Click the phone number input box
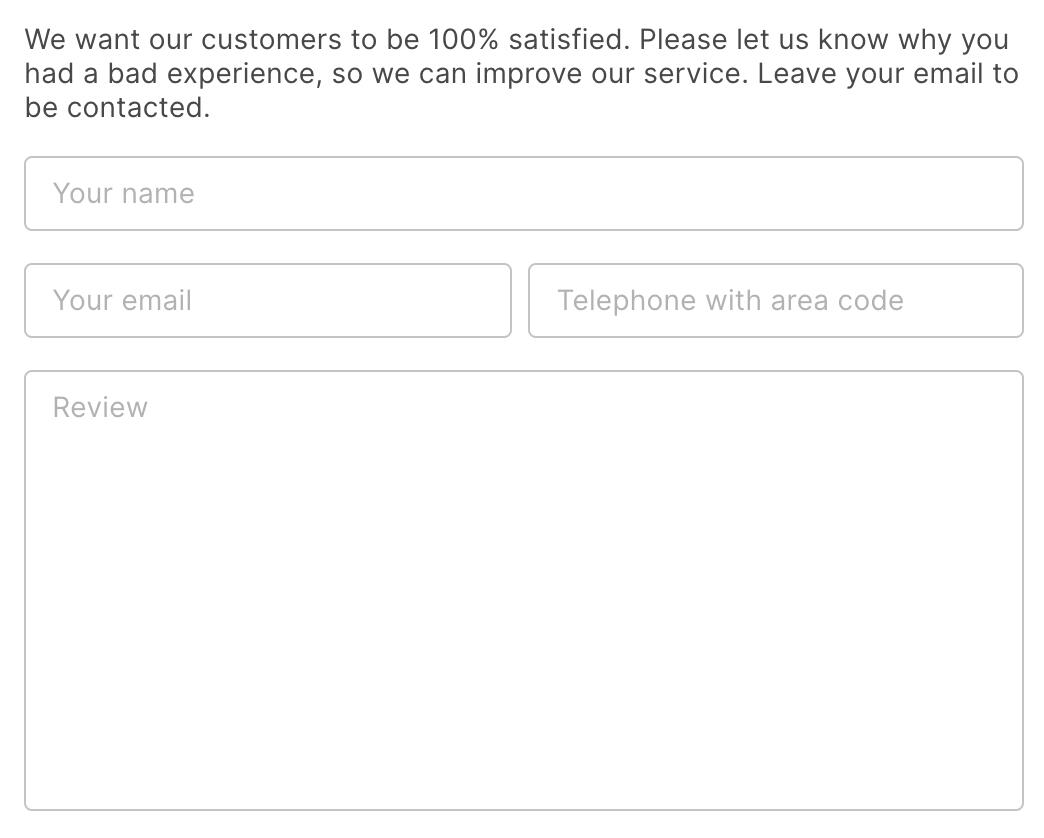The height and width of the screenshot is (838, 1044). 775,301
